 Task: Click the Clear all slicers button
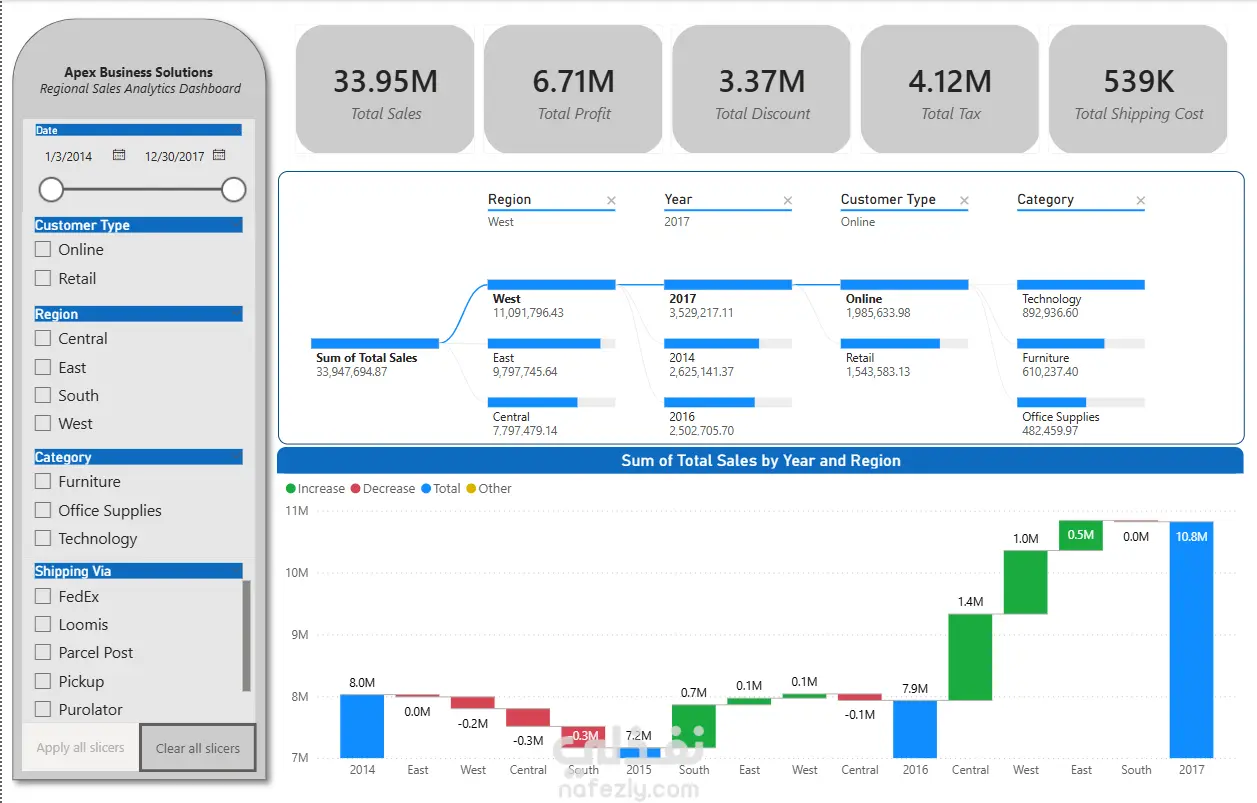[197, 748]
